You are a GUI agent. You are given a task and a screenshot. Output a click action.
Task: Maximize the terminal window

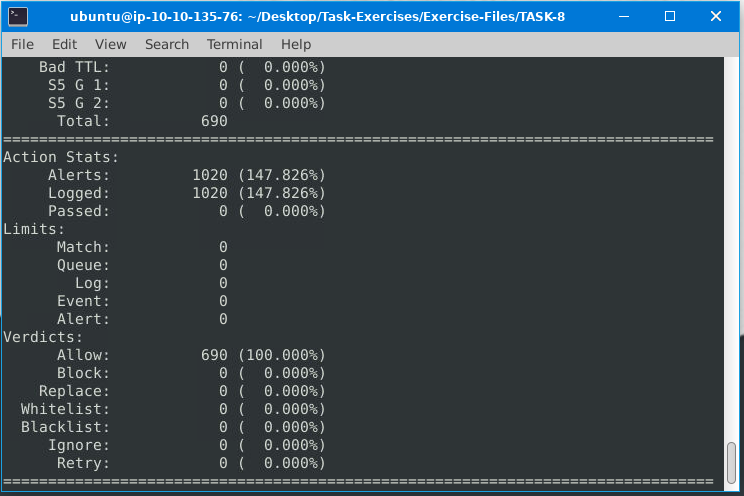[x=670, y=16]
